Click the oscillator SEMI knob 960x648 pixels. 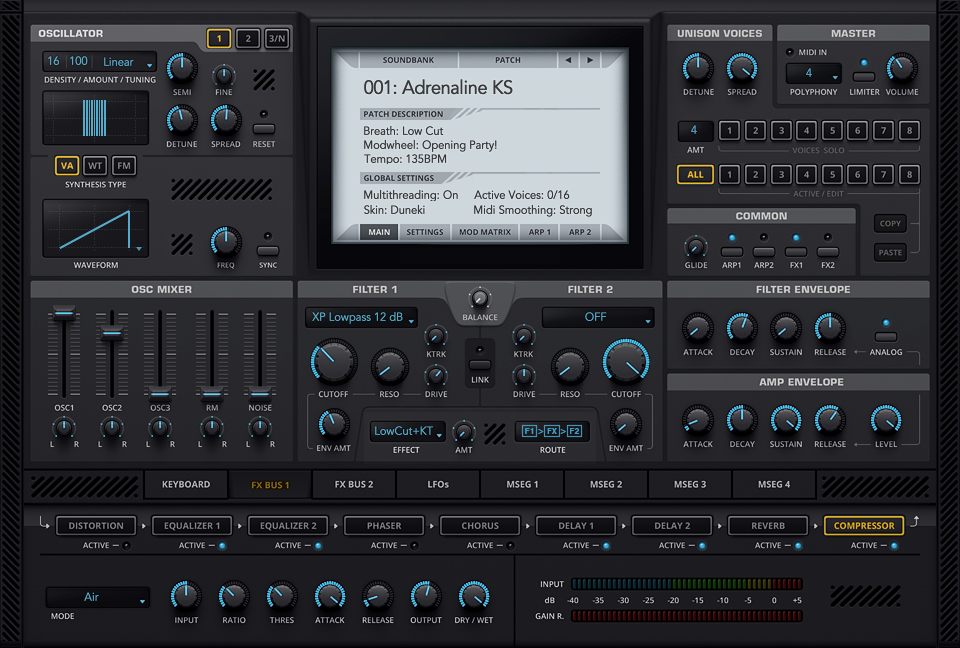click(182, 69)
